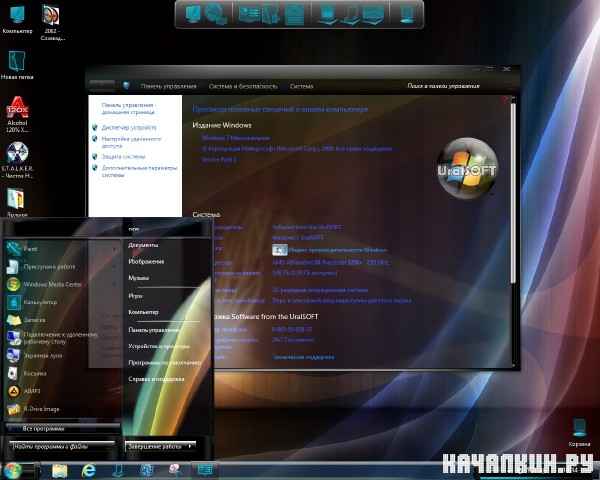The image size is (600, 480).
Task: Open Изображения in Start menu
Action: coord(146,261)
